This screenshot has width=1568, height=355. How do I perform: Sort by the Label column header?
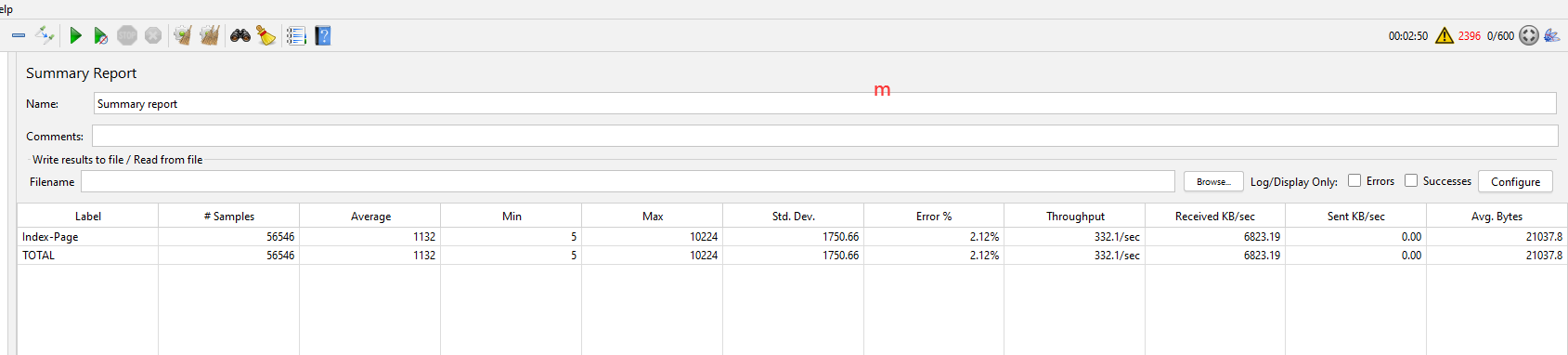pos(88,216)
